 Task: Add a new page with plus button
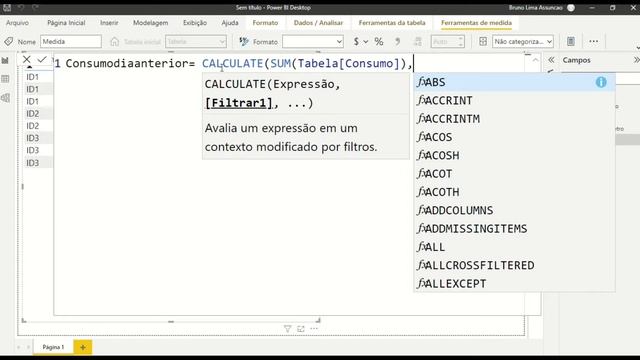[83, 347]
